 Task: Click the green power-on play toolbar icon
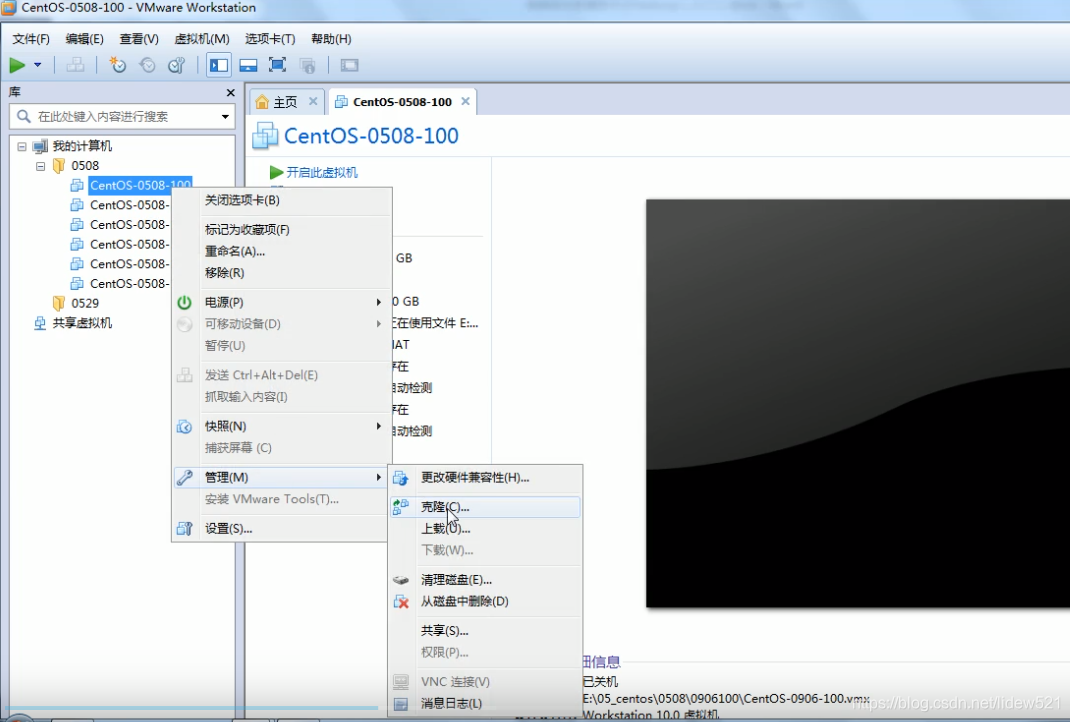[x=17, y=66]
